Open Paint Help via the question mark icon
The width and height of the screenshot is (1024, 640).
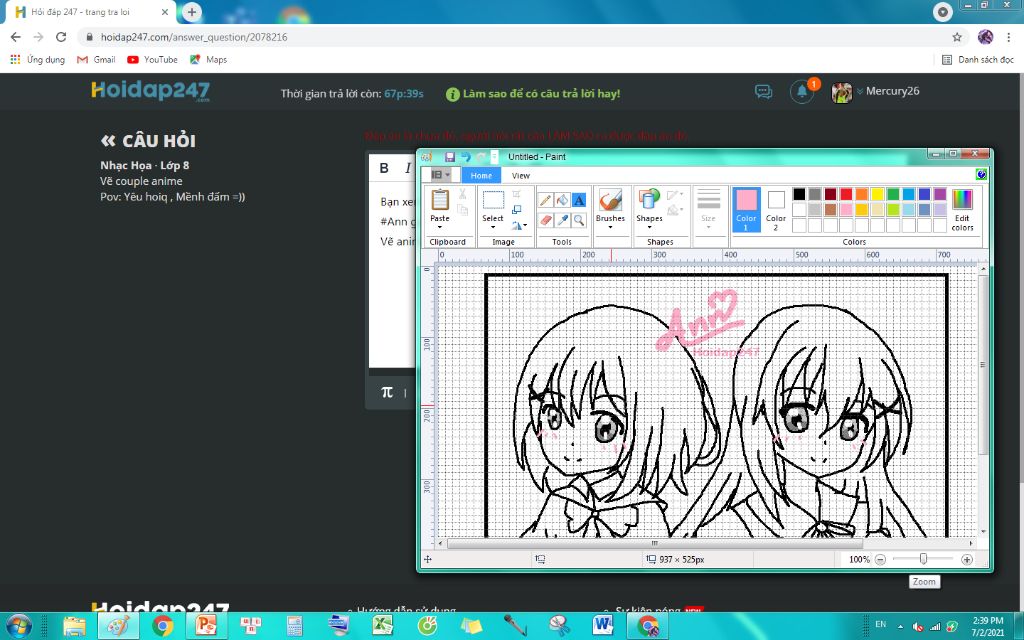pyautogui.click(x=980, y=174)
